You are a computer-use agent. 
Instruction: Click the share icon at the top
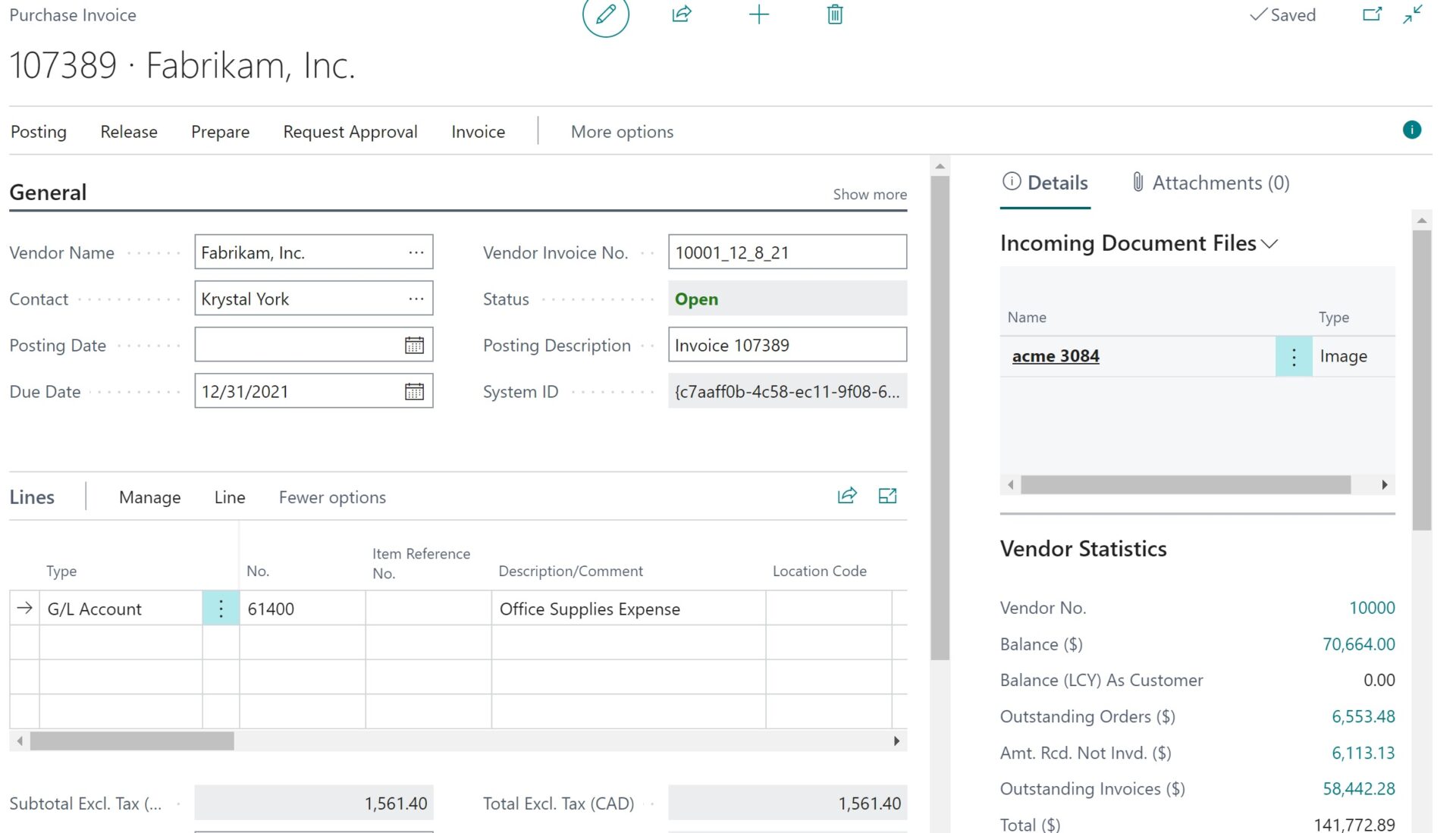point(682,14)
